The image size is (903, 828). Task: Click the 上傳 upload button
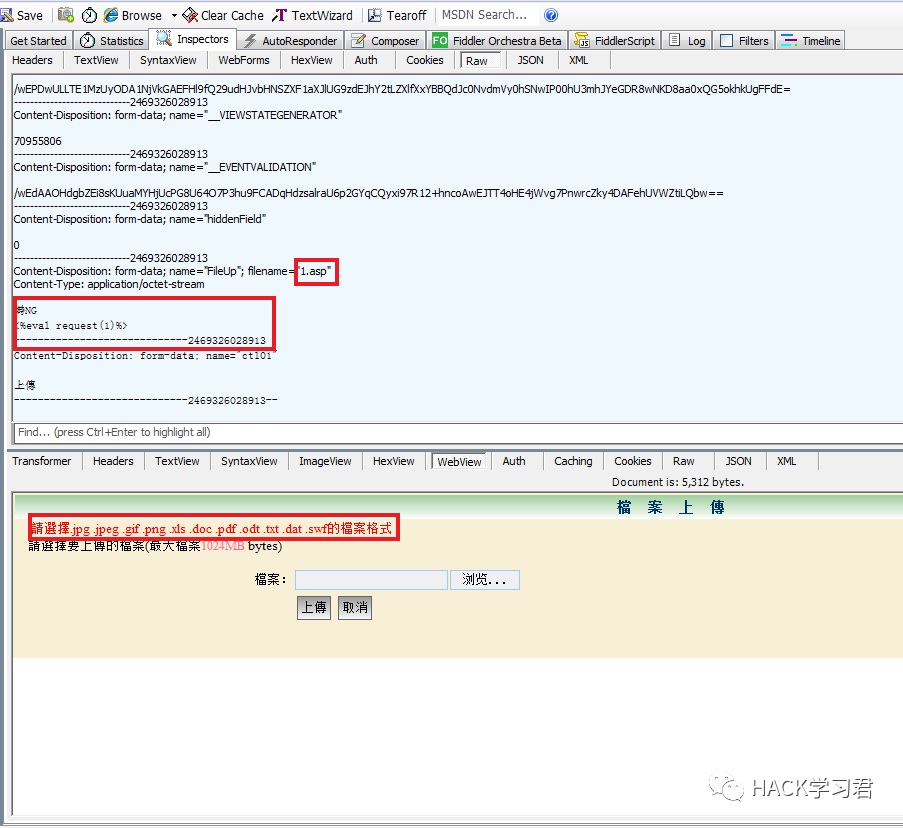[314, 608]
